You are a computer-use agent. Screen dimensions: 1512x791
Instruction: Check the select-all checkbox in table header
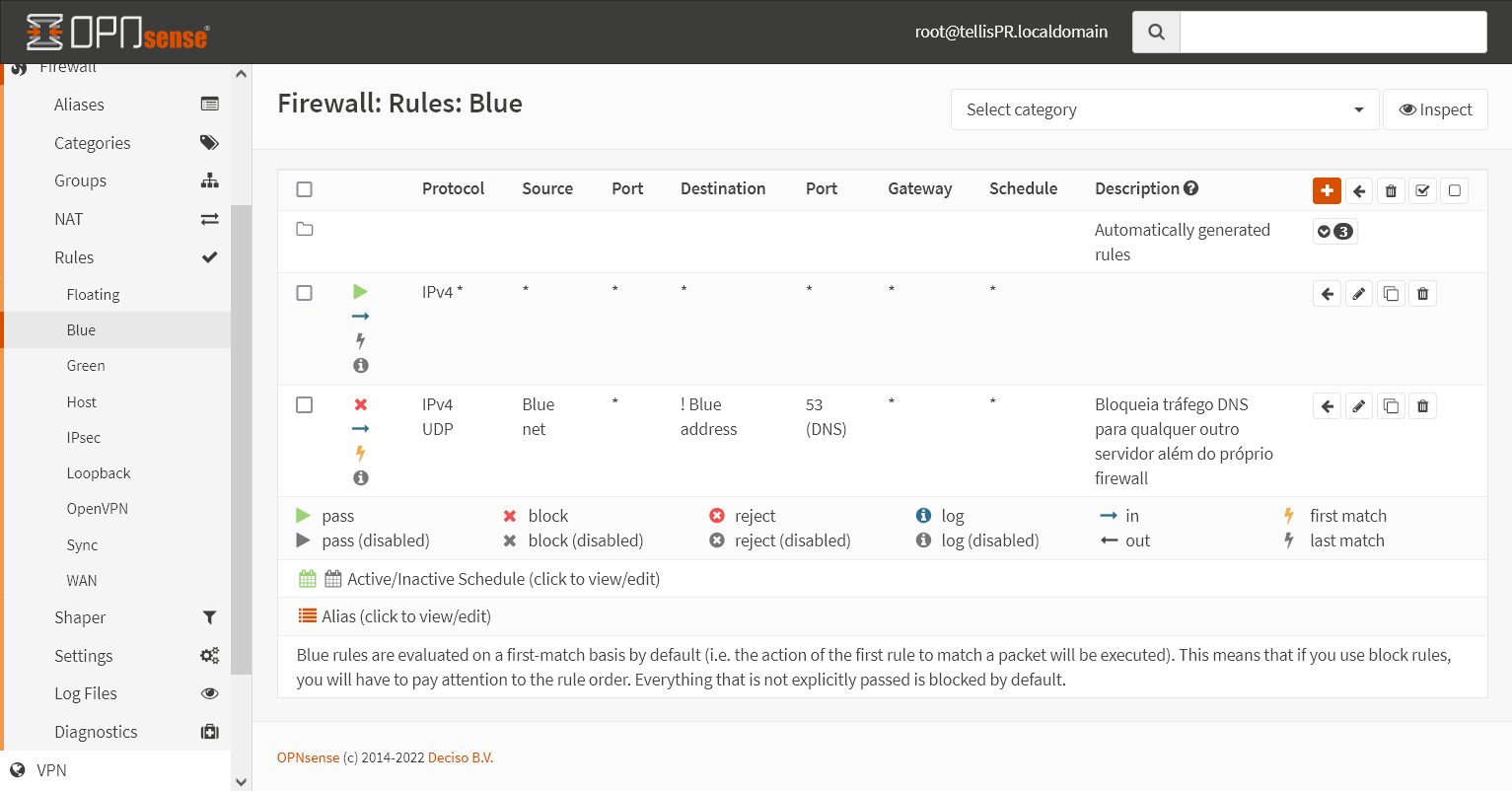(x=304, y=188)
